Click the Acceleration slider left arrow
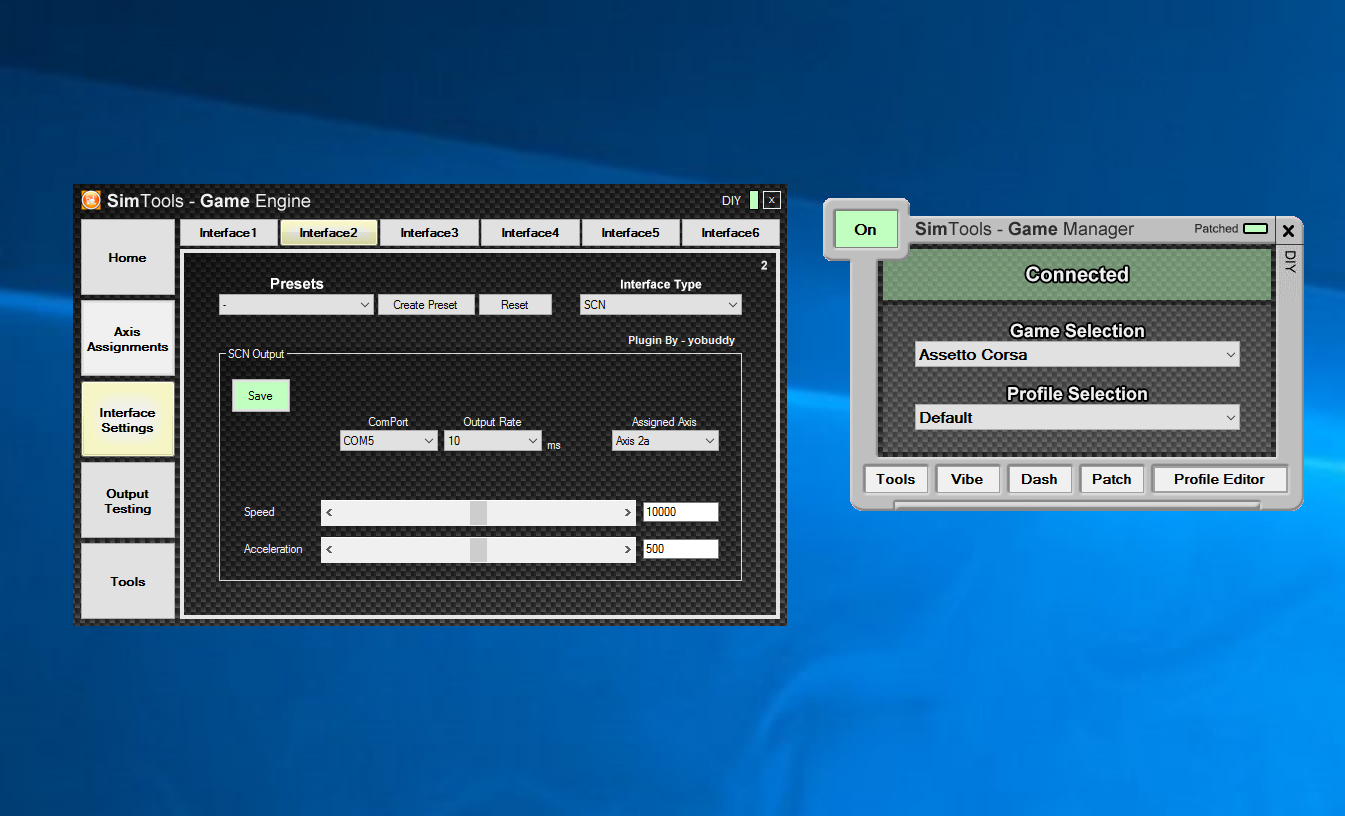1345x816 pixels. 329,549
